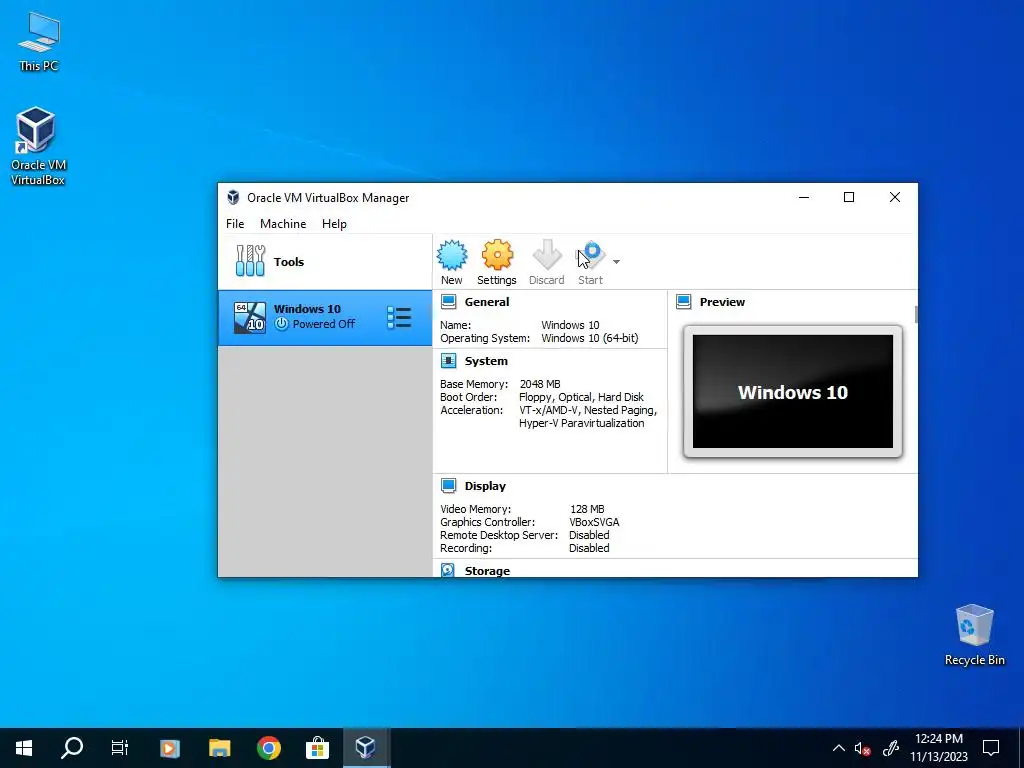Click the VirtualBox taskbar icon
Image resolution: width=1024 pixels, height=768 pixels.
click(366, 748)
